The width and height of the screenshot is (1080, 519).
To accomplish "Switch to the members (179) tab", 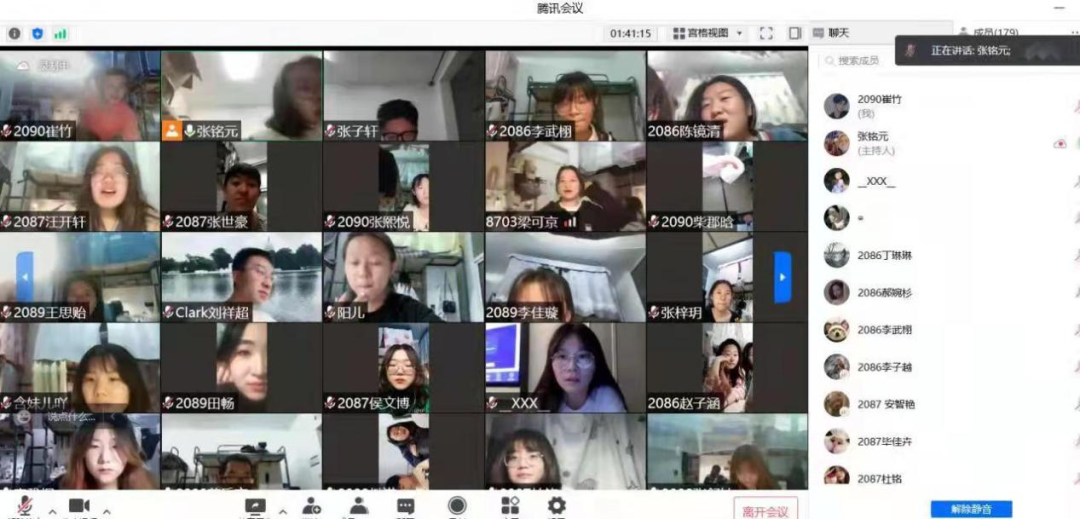I will (x=988, y=33).
